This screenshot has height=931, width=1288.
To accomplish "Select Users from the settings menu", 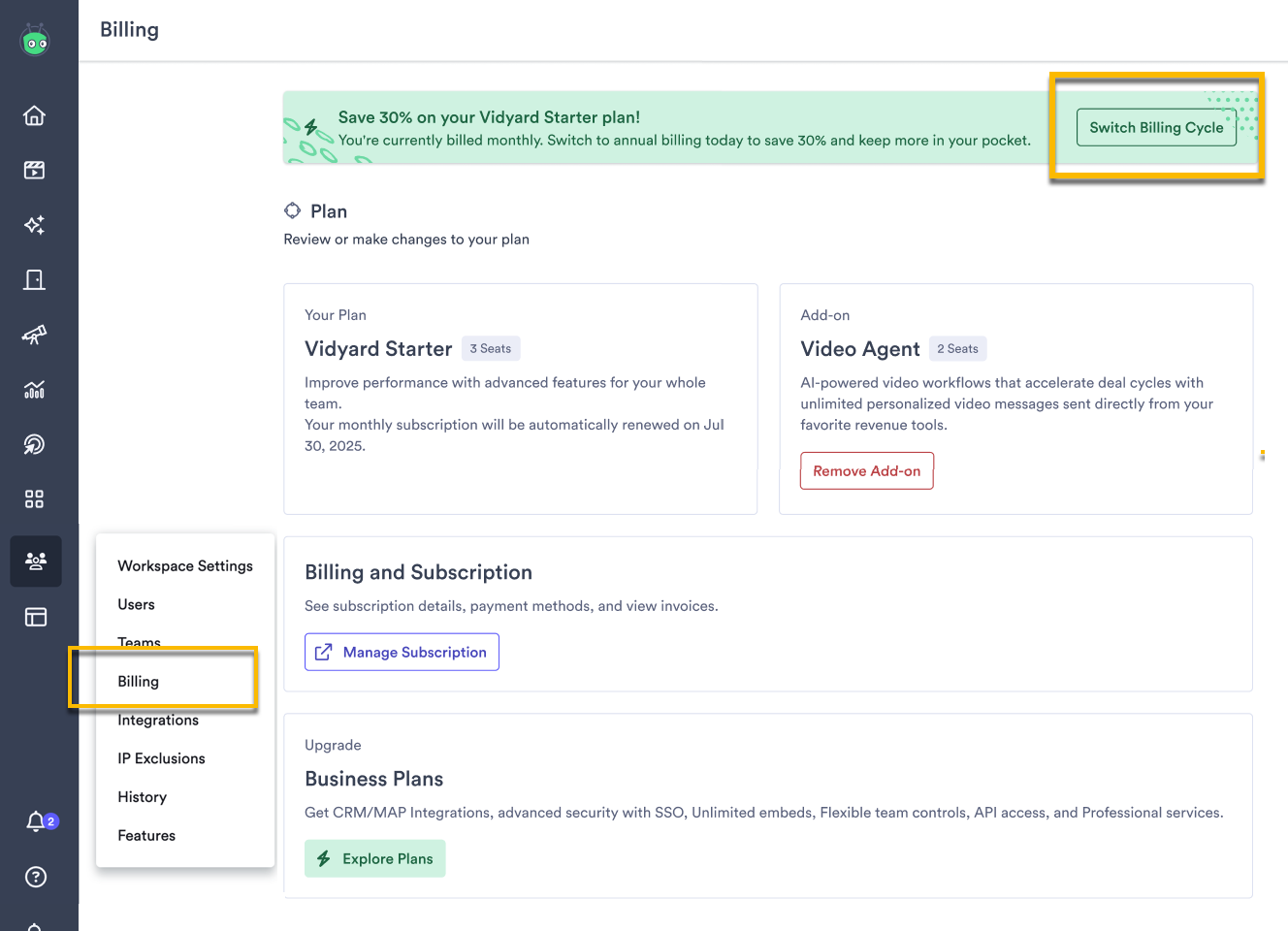I will click(136, 604).
